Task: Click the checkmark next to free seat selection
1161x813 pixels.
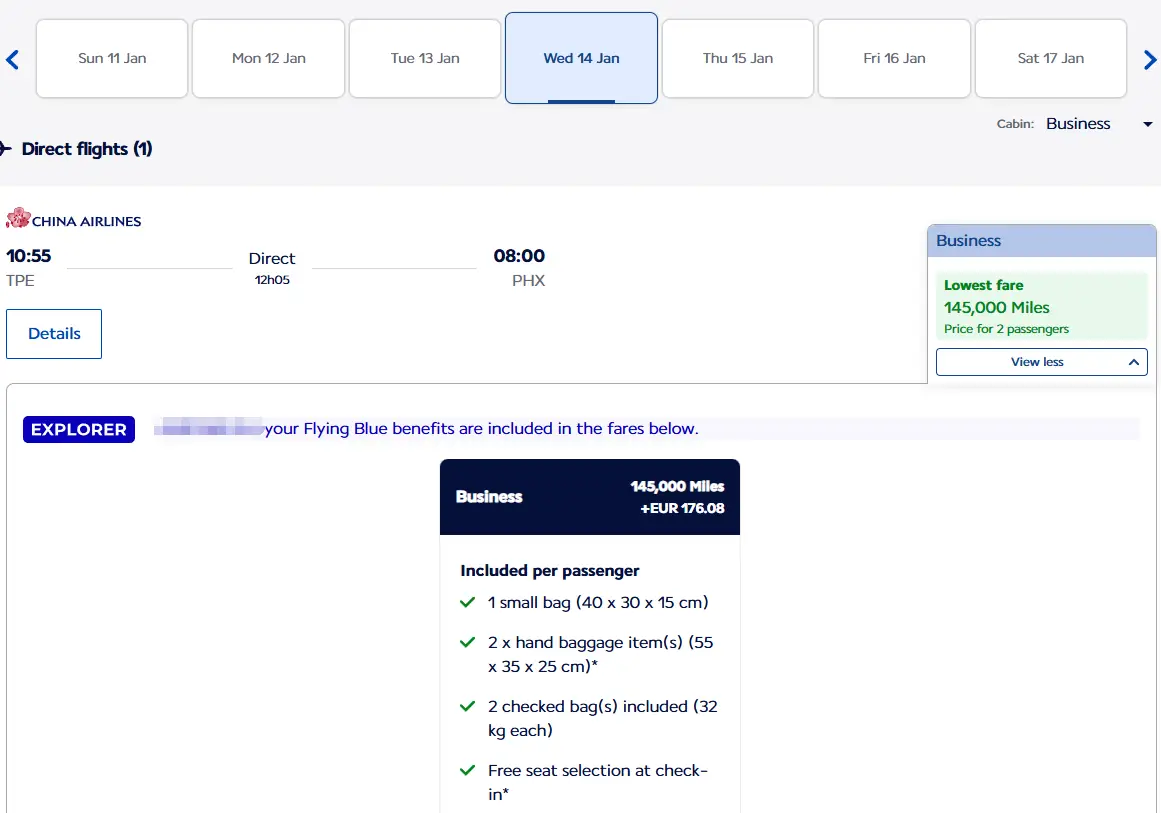Action: (467, 770)
